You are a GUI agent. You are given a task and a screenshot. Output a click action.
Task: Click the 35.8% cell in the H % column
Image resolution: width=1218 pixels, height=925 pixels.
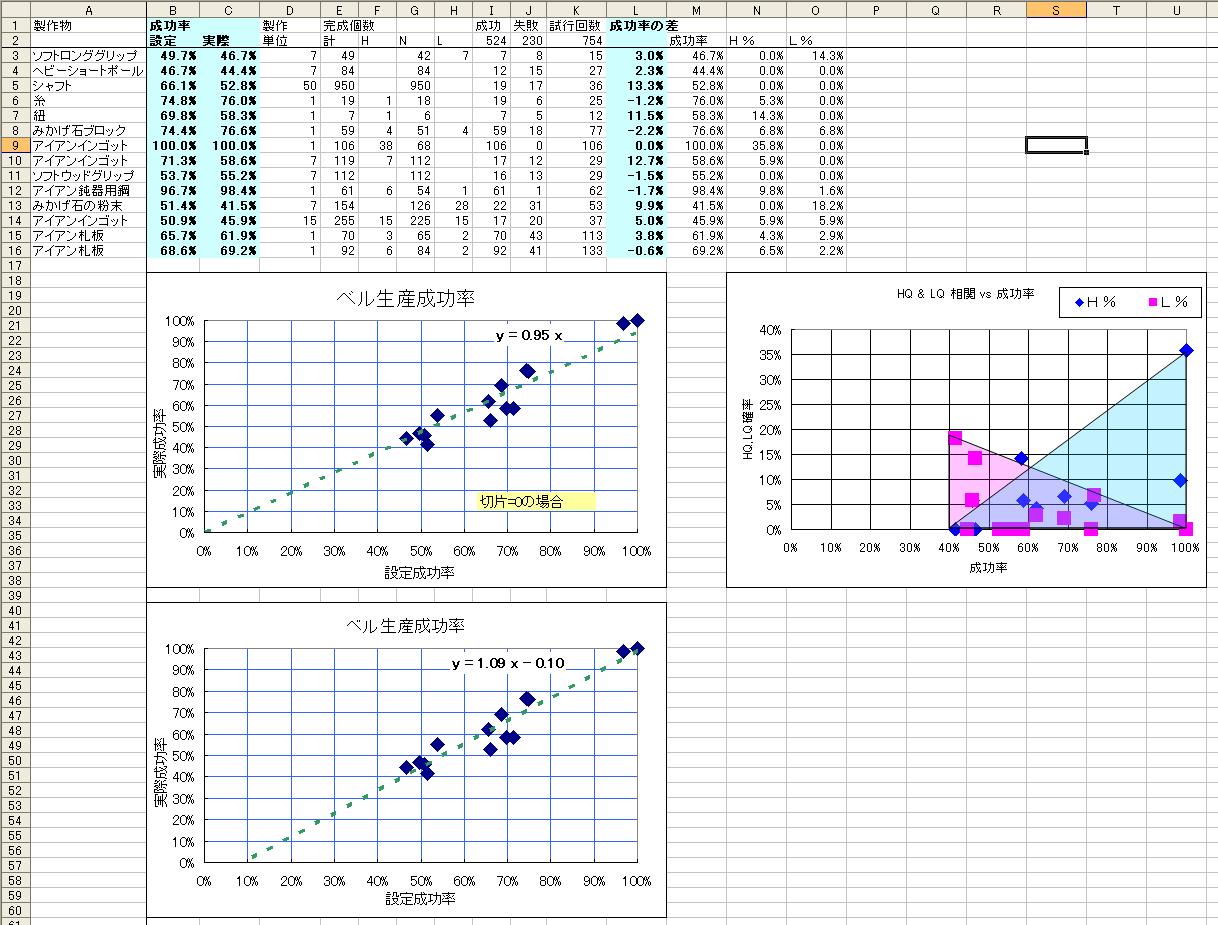click(756, 145)
